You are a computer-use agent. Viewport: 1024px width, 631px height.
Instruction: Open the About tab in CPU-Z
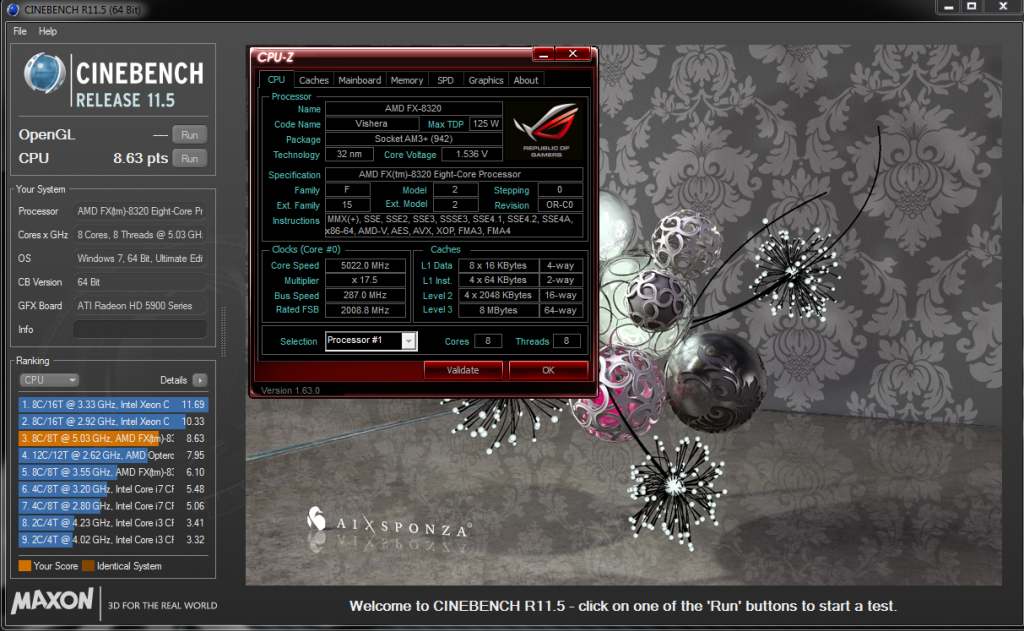(x=526, y=80)
